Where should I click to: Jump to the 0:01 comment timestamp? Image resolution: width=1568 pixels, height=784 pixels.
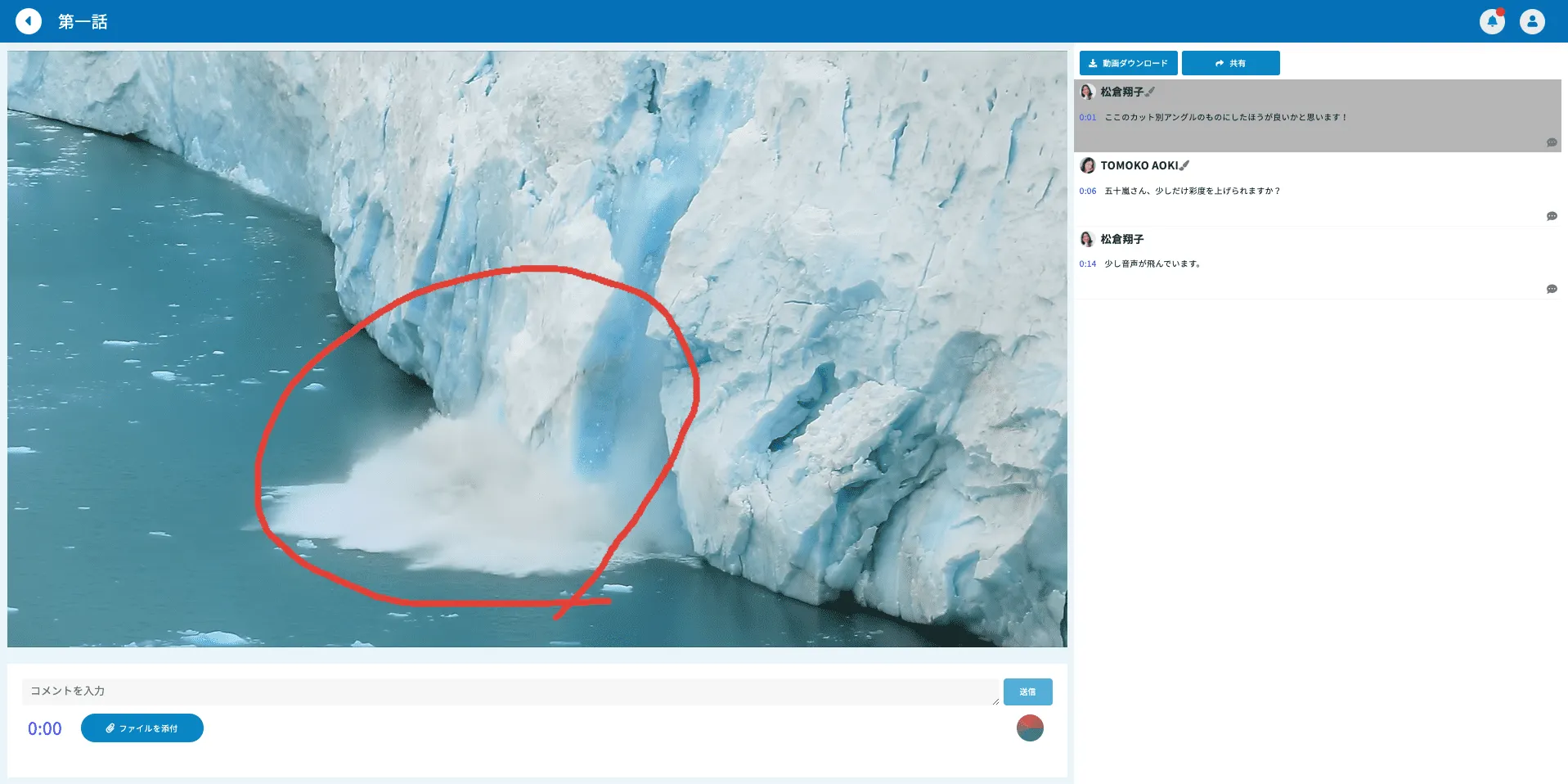1087,117
